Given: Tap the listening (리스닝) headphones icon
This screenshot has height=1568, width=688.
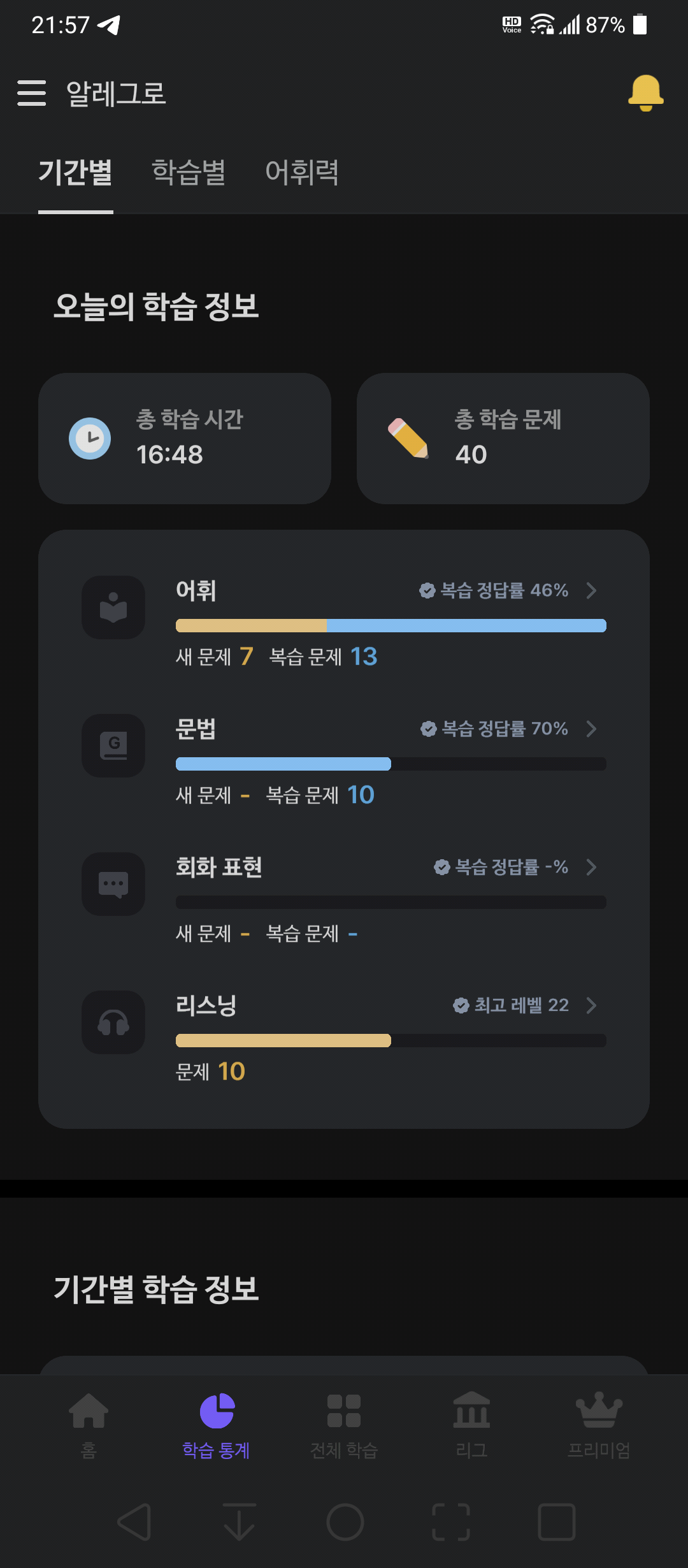Looking at the screenshot, I should click(113, 1022).
